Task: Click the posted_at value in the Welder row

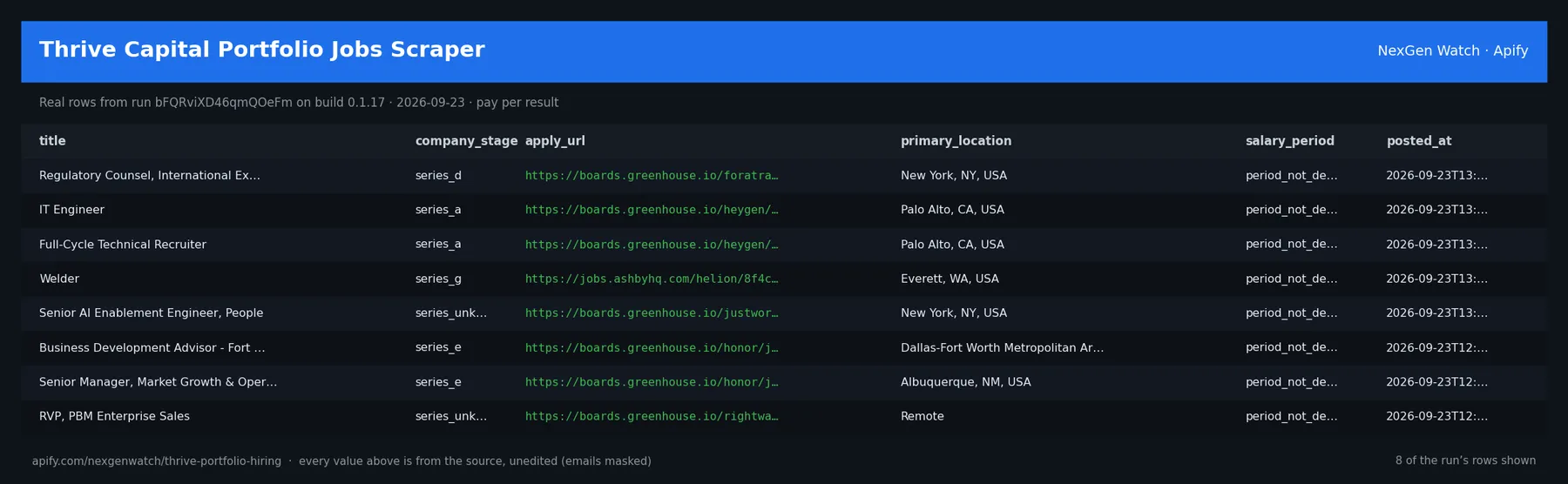Action: coord(1436,279)
